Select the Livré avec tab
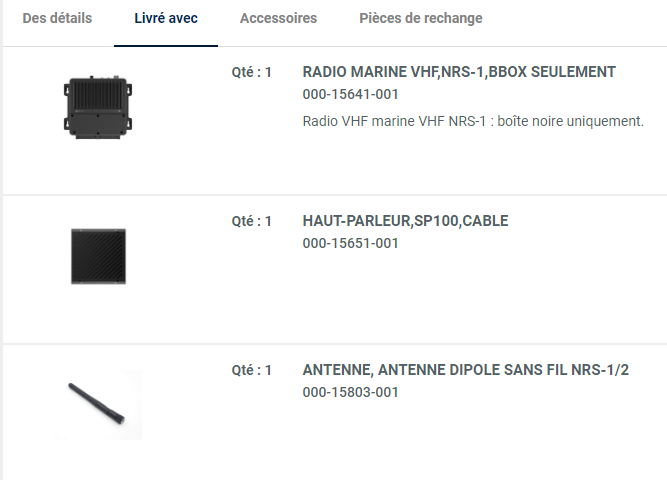The height and width of the screenshot is (480, 667). (166, 19)
